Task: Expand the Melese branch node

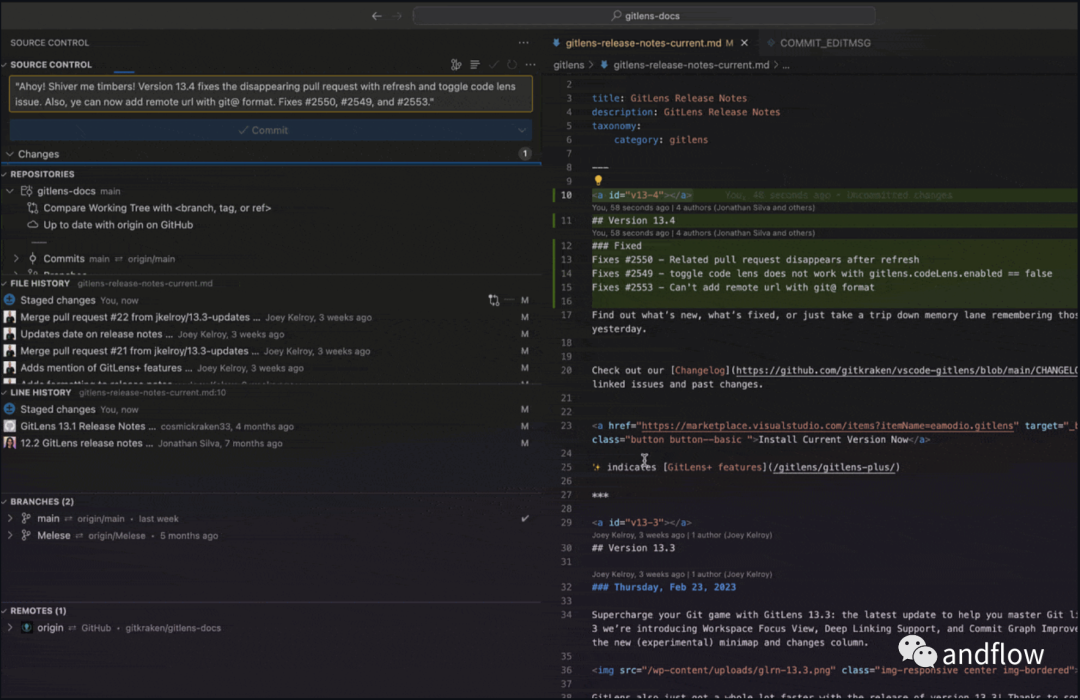Action: click(10, 535)
